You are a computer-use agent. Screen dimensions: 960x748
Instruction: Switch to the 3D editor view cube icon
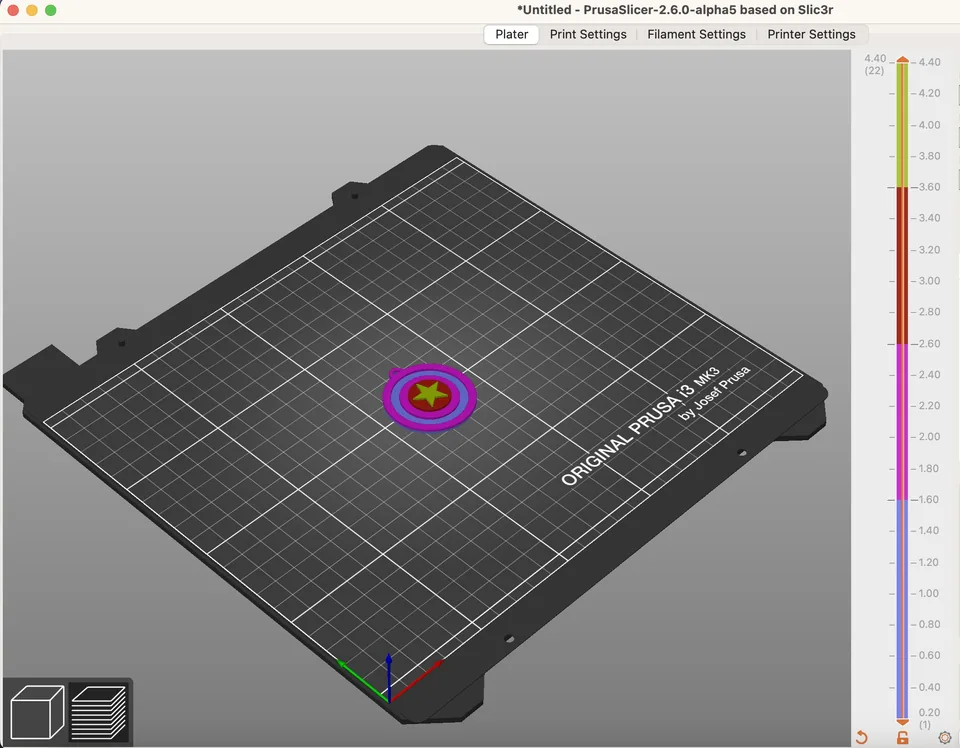pyautogui.click(x=37, y=712)
